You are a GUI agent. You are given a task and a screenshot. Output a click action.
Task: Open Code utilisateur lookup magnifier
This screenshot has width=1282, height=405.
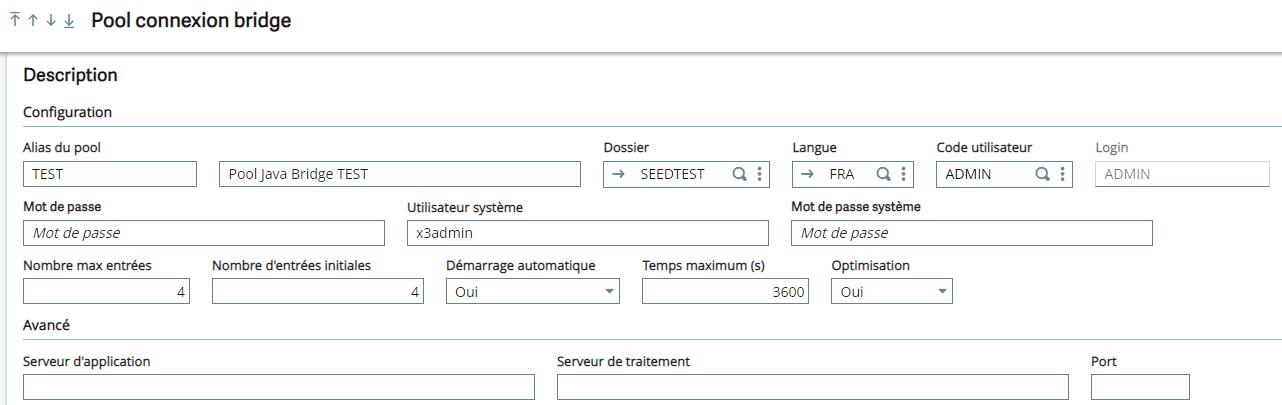[x=1042, y=174]
